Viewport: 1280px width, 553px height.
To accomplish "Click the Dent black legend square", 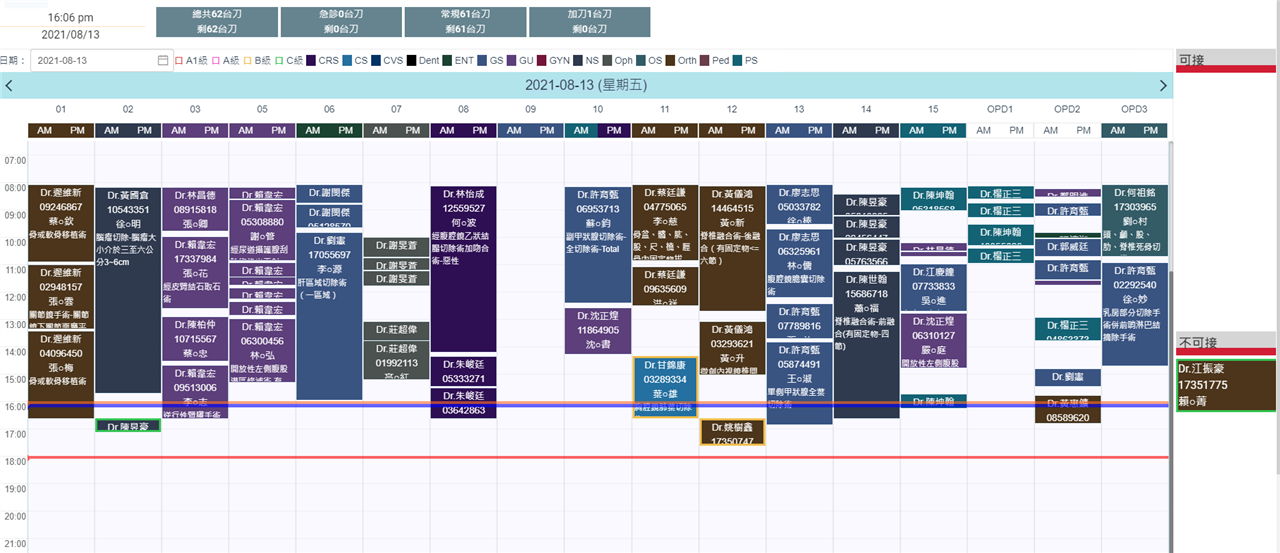I will click(411, 61).
